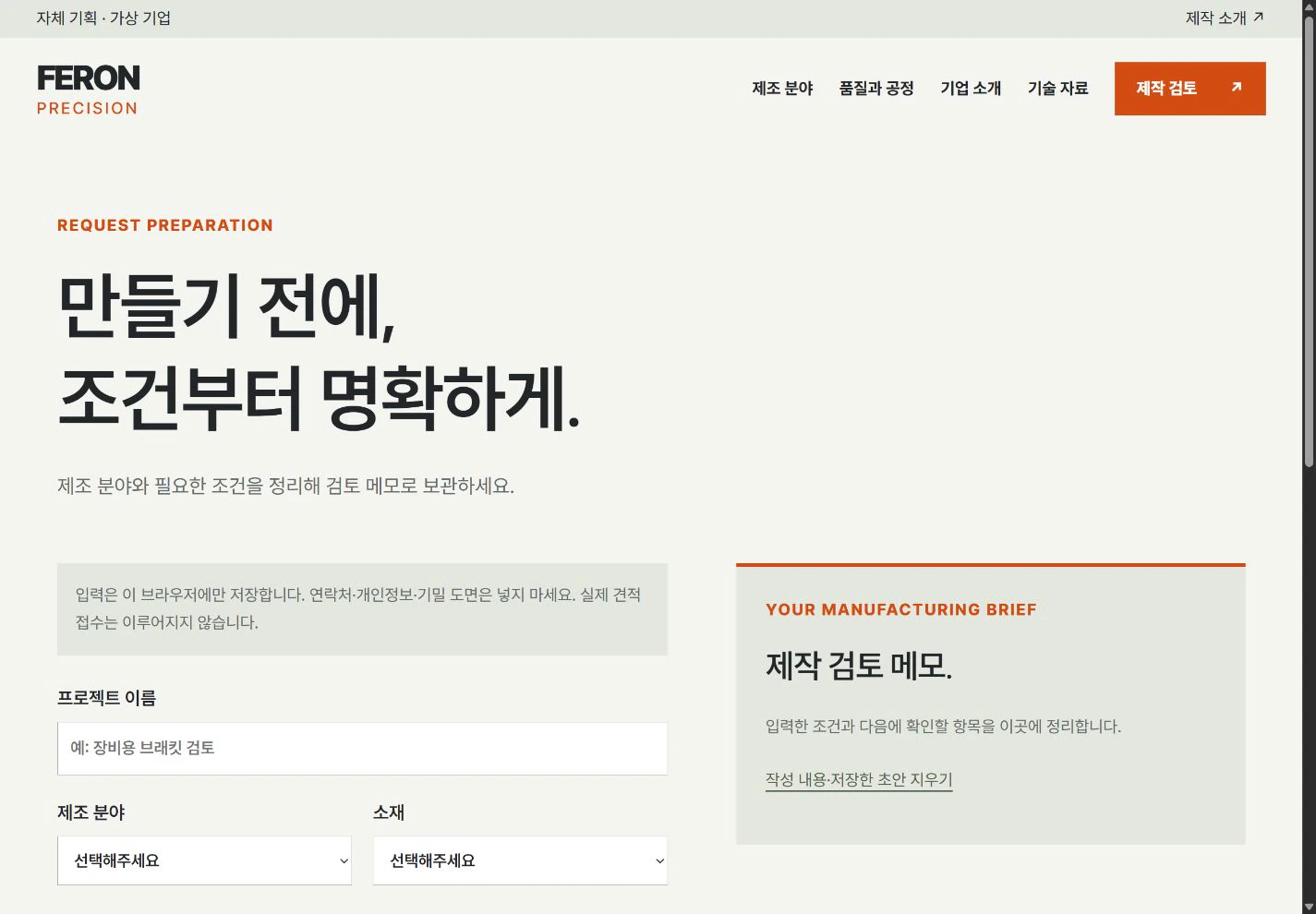Click the arrow icon in 제작 검토 button

(x=1237, y=88)
